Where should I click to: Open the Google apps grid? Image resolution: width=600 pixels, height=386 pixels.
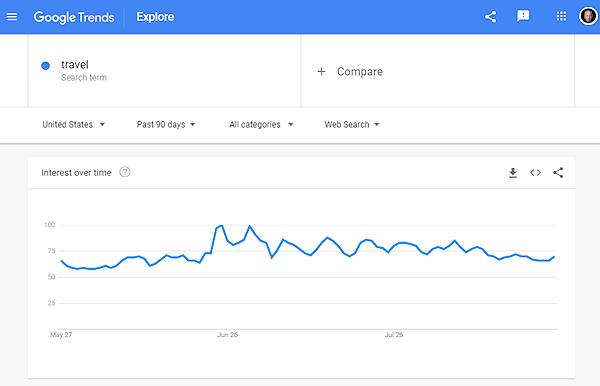561,16
